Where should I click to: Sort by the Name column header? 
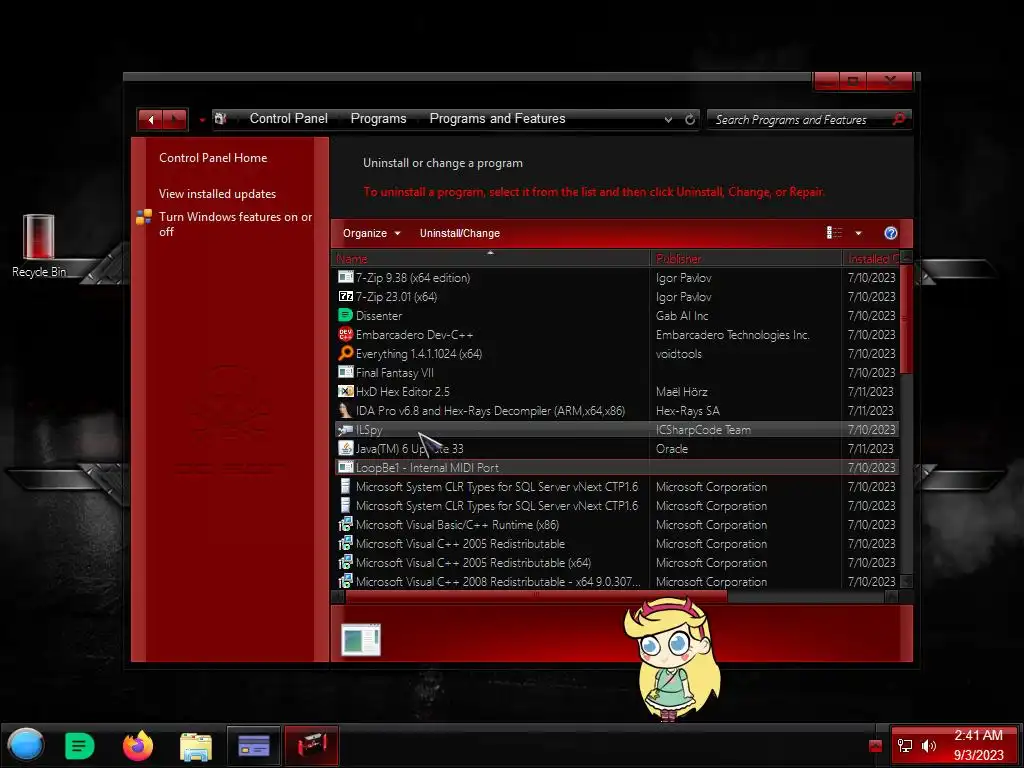[x=491, y=259]
